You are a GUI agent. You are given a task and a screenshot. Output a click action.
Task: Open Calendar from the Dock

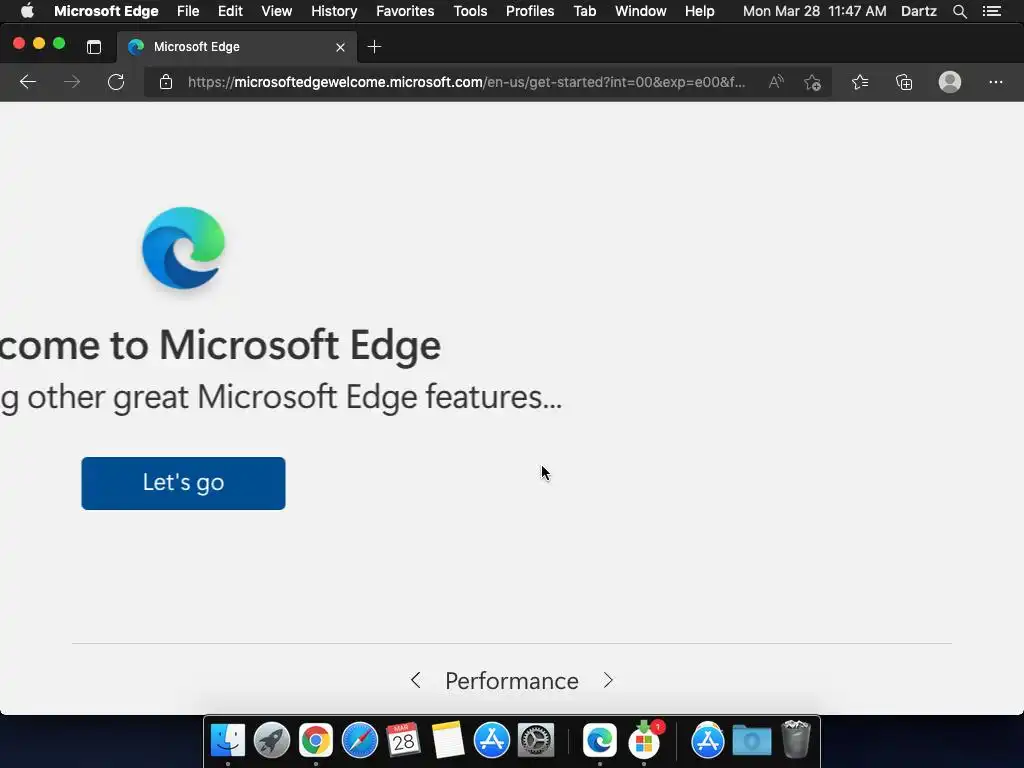point(403,740)
